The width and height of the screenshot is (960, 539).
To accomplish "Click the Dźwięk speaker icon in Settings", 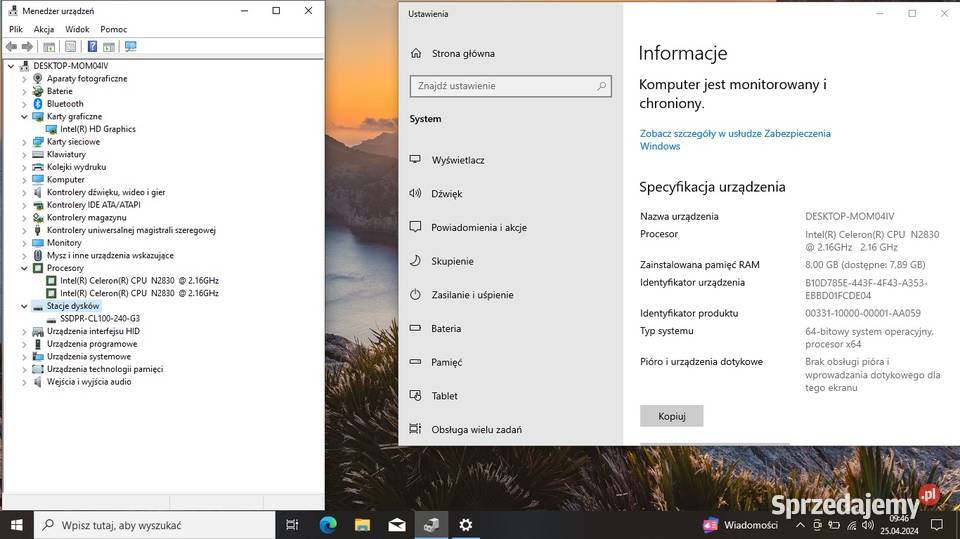I will coord(415,193).
